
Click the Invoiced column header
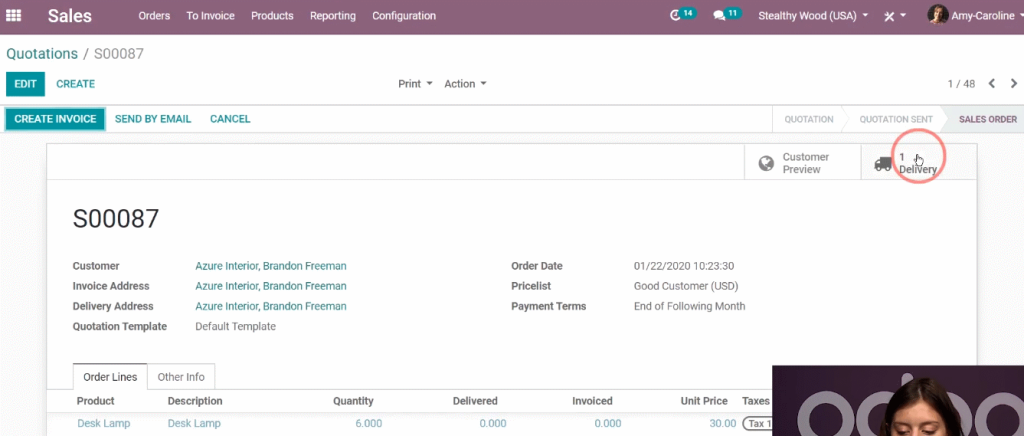pyautogui.click(x=592, y=401)
